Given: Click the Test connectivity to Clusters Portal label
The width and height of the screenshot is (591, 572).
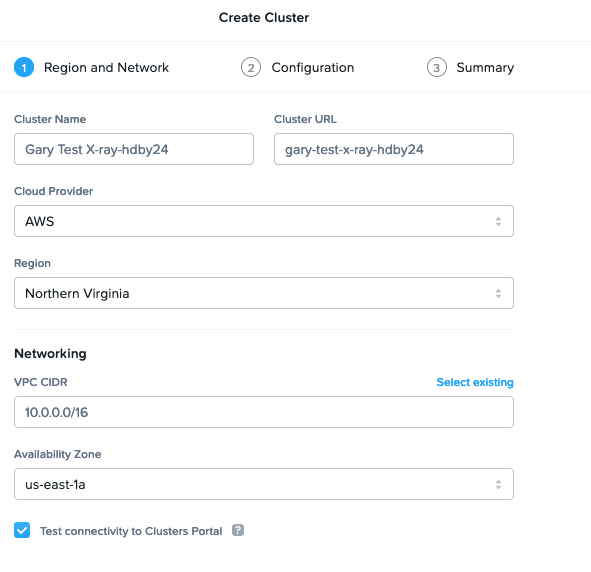Looking at the screenshot, I should [131, 531].
